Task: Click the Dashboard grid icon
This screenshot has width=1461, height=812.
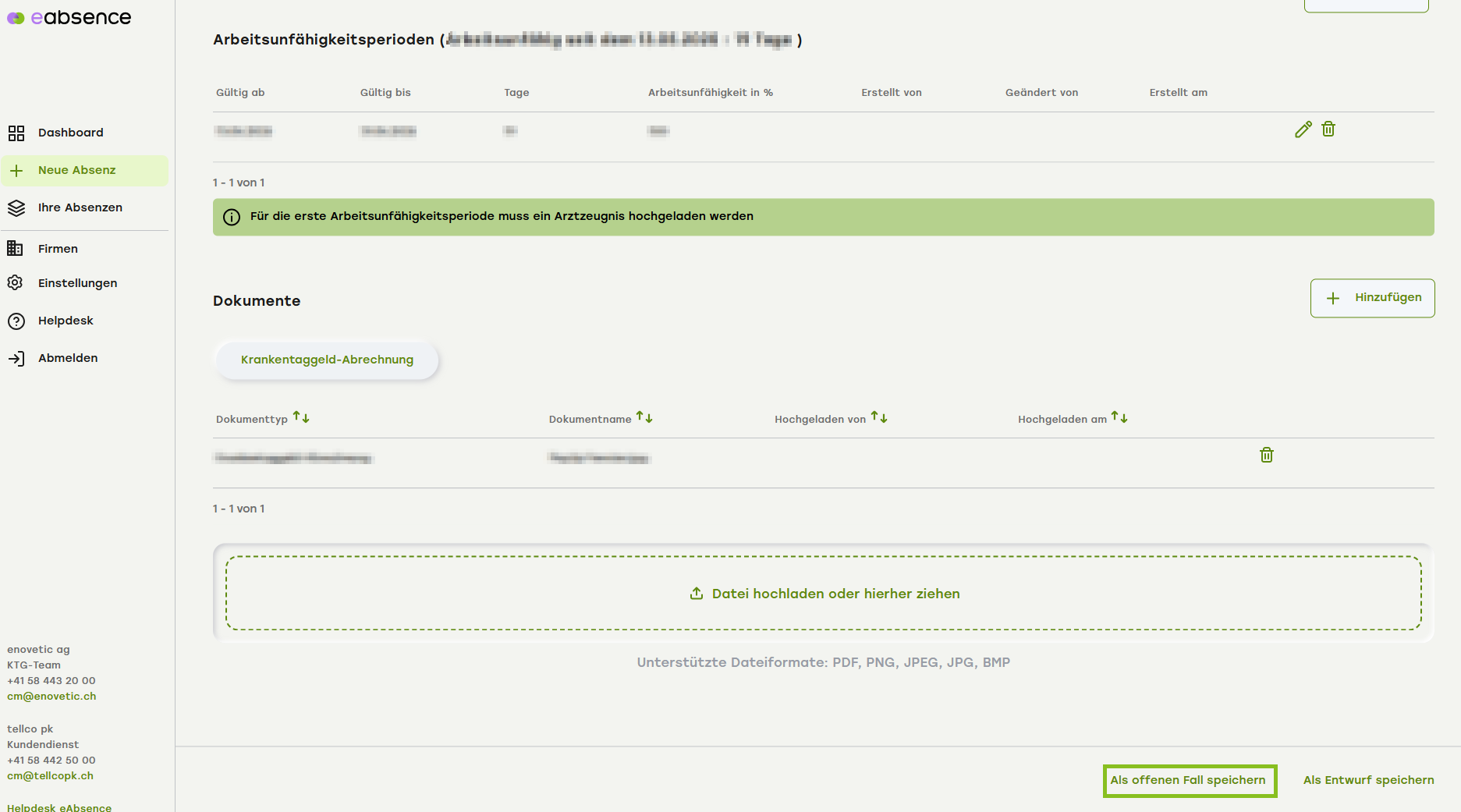Action: coord(16,133)
